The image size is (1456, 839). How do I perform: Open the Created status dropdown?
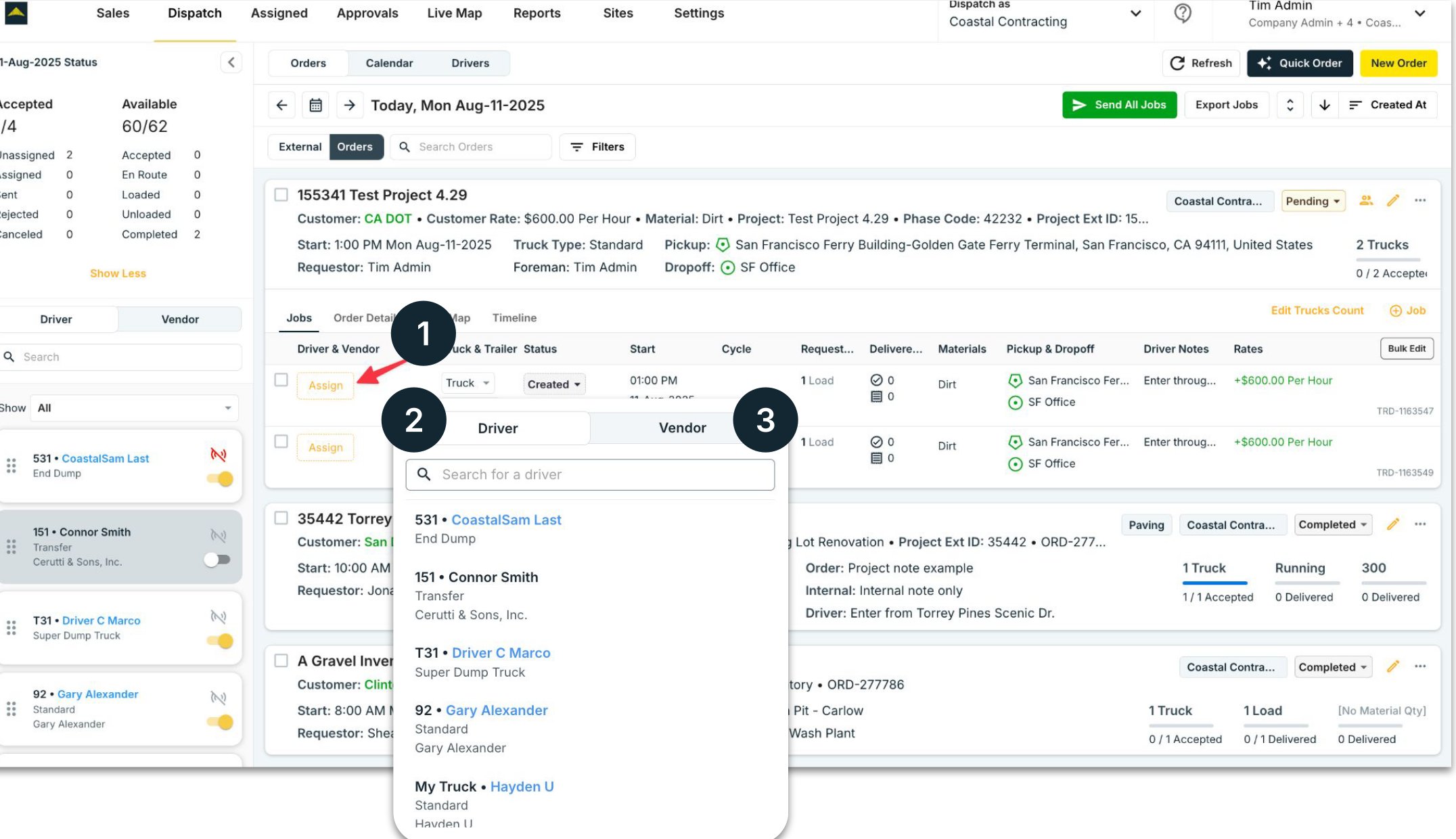click(x=554, y=384)
